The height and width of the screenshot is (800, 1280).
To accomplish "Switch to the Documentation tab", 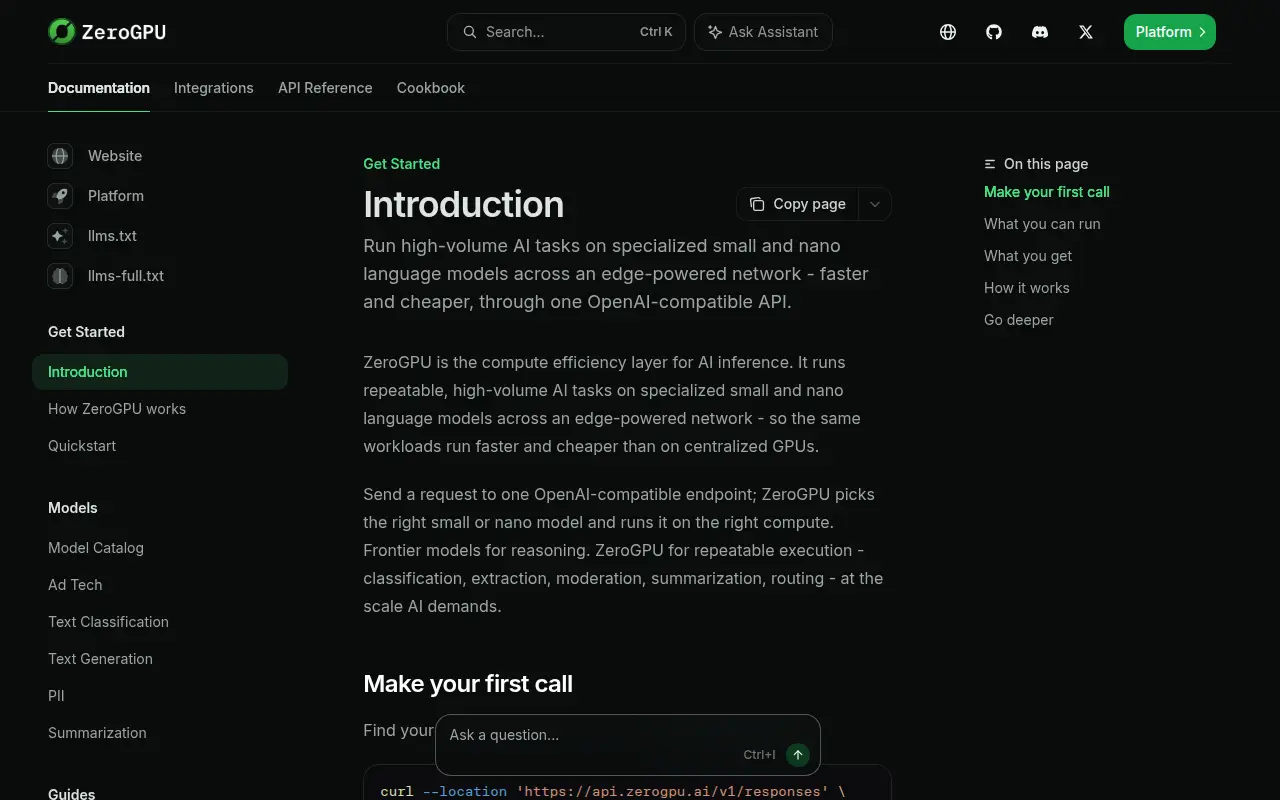I will pyautogui.click(x=99, y=88).
